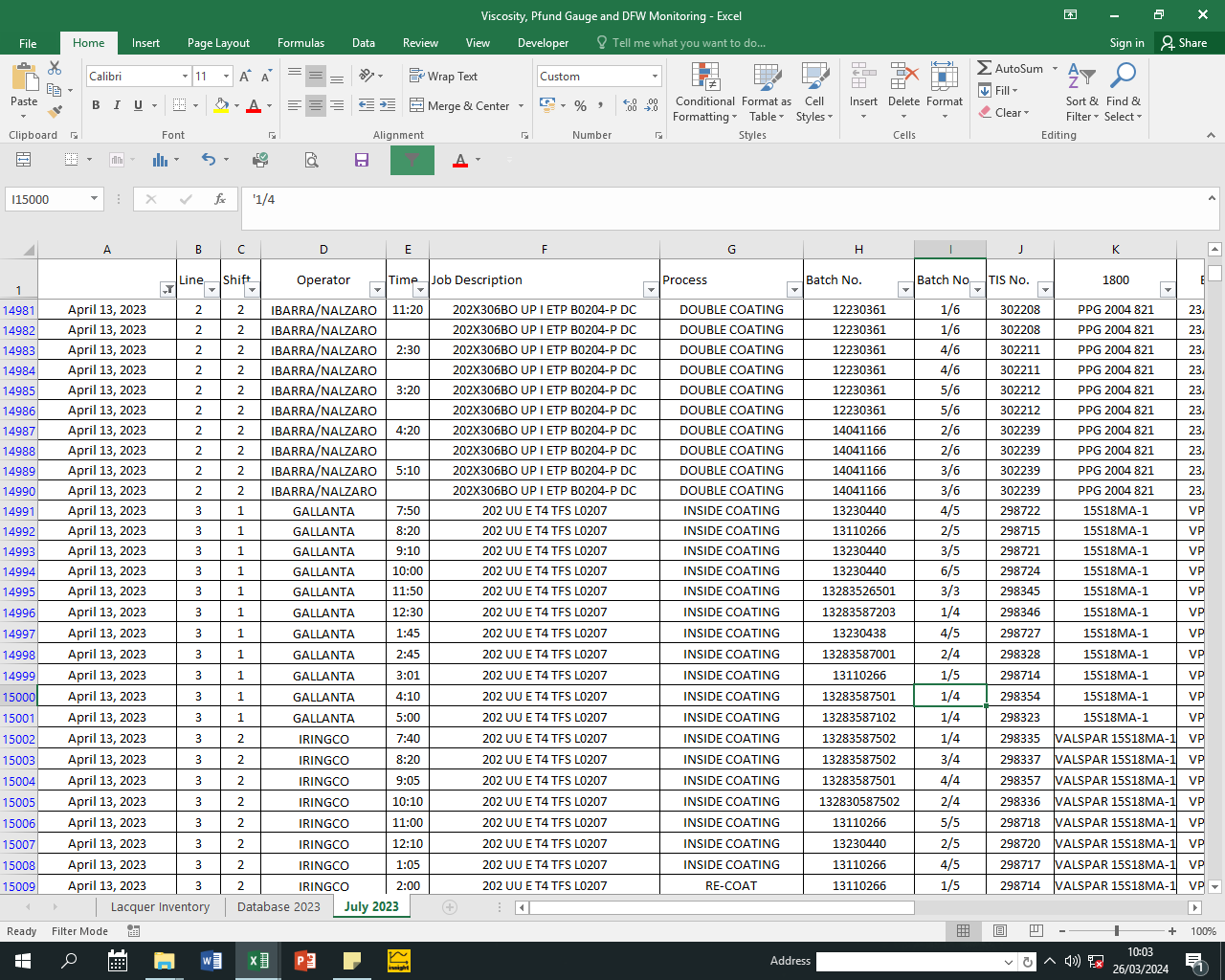Switch to the Lacquer Inventory sheet tab
The height and width of the screenshot is (980, 1225).
[x=160, y=906]
